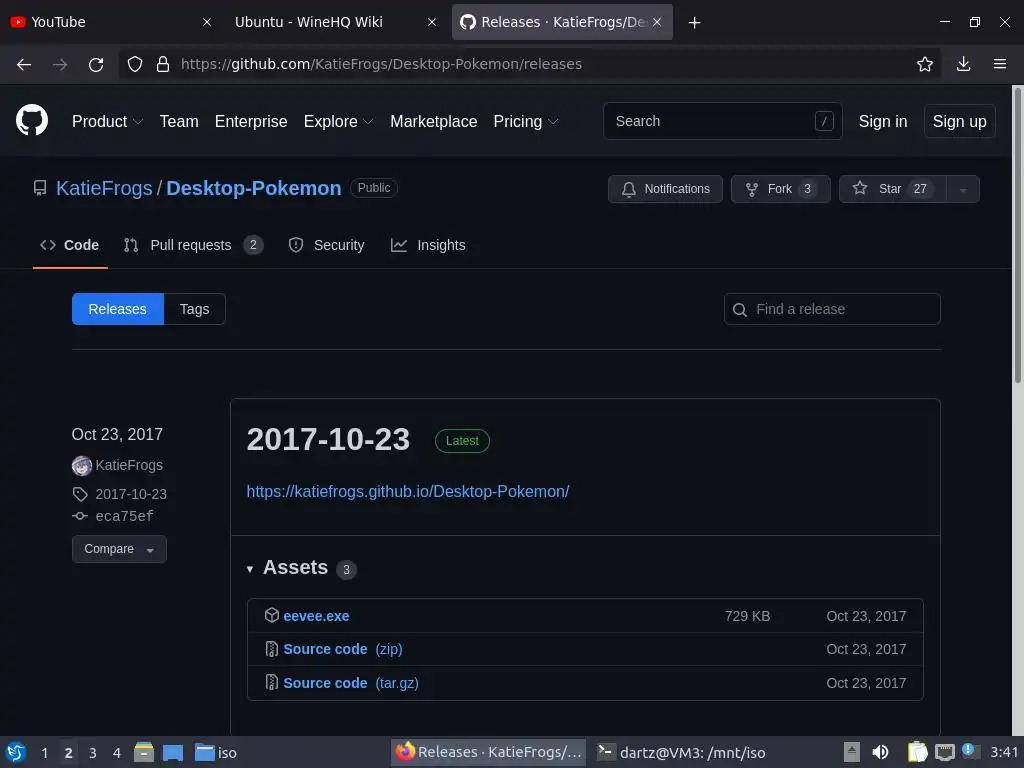Click the padlock site security icon
The height and width of the screenshot is (768, 1024).
click(x=163, y=64)
